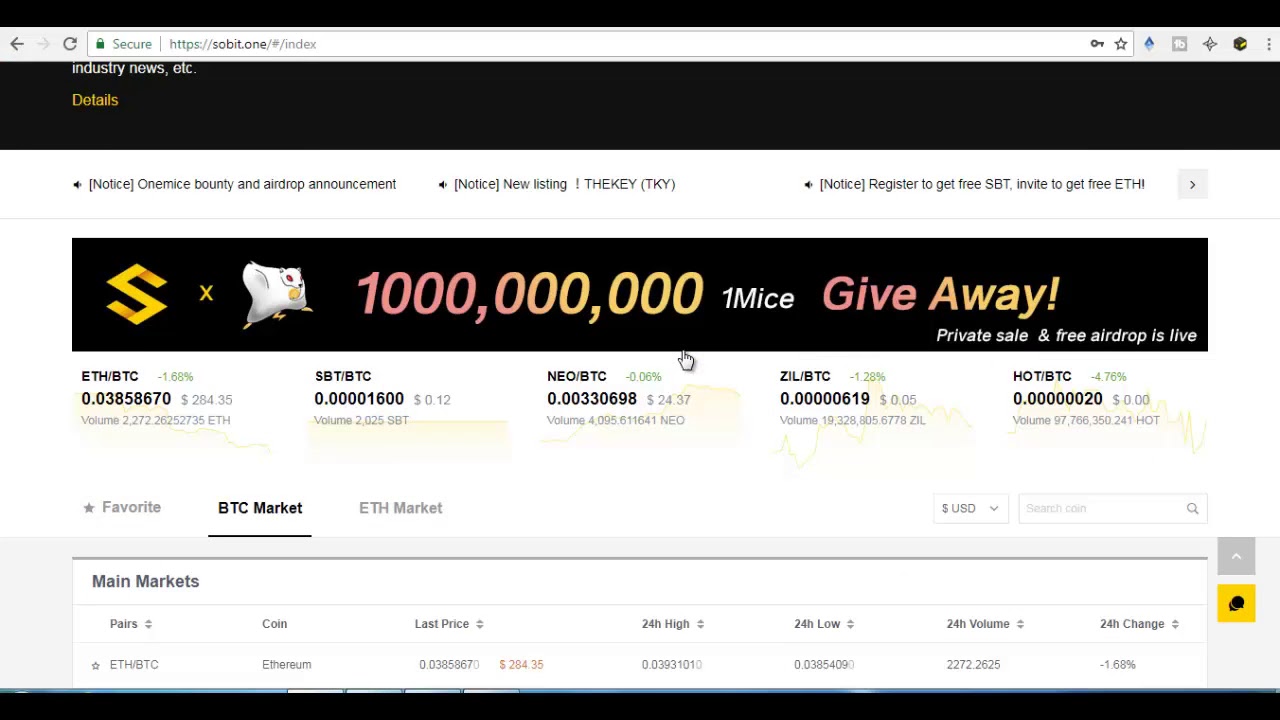Switch to the ETH Market tab
This screenshot has width=1280, height=720.
click(400, 508)
